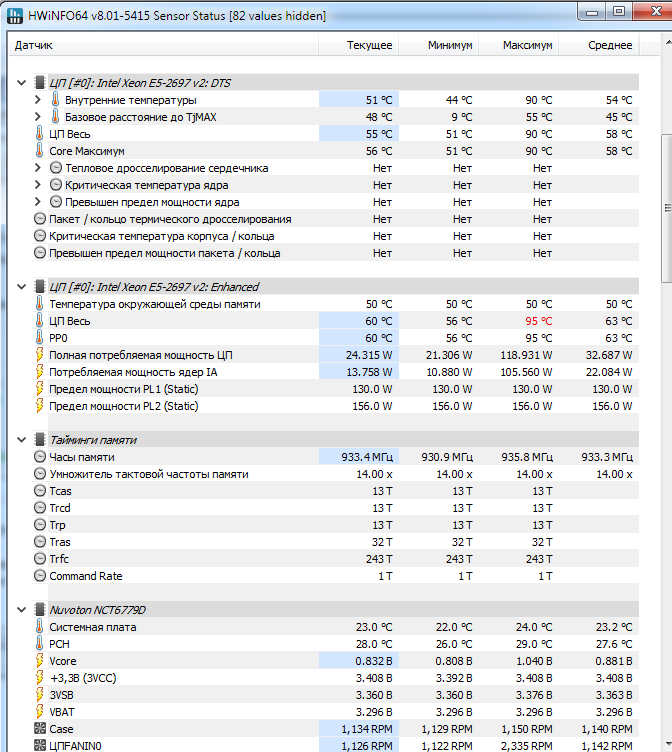Expand Базовое расстояние до TjMAX row
672x752 pixels.
pyautogui.click(x=37, y=117)
